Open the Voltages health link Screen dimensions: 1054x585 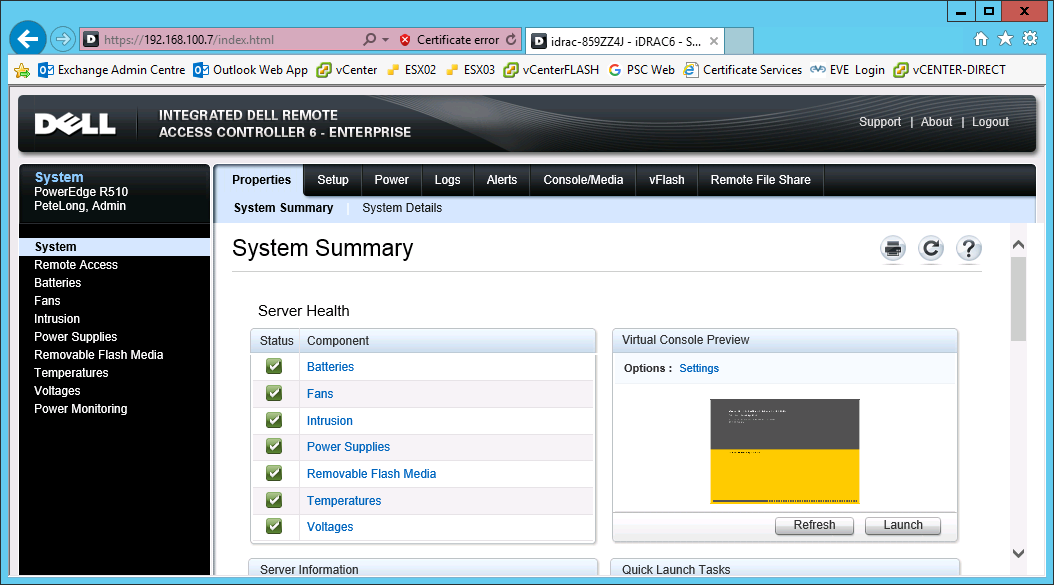coord(329,527)
